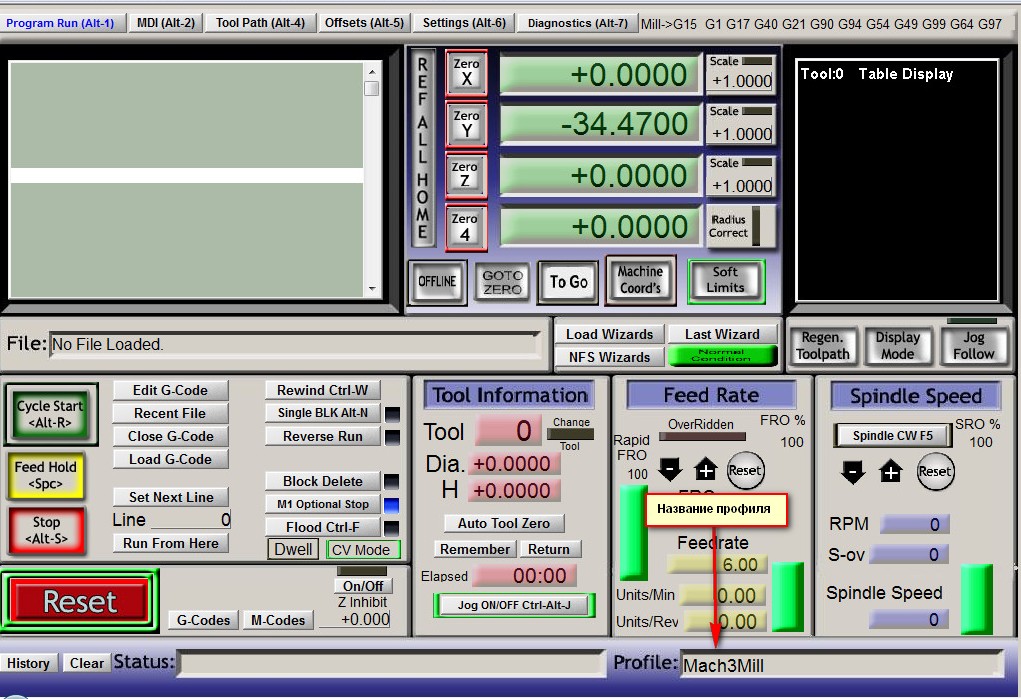Screen dimensions: 1021x699
Task: Zero the Y axis DRO
Action: [466, 124]
